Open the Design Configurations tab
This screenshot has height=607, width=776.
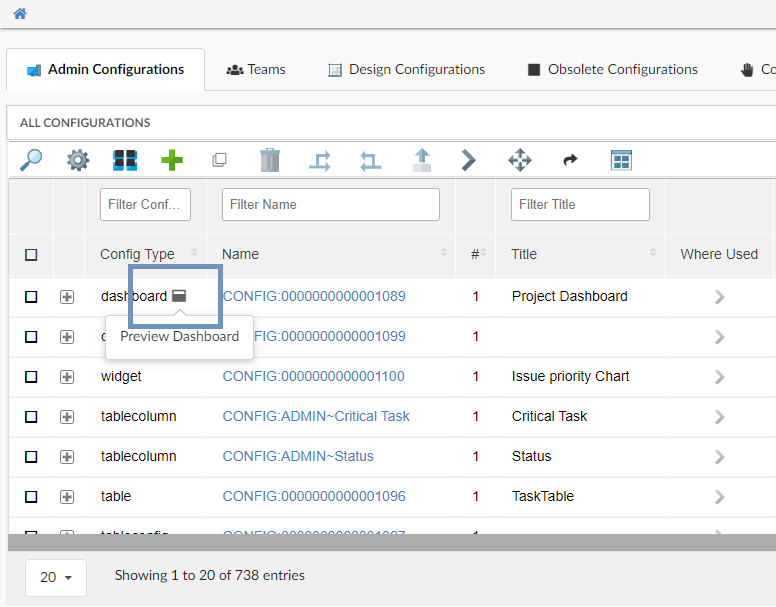coord(406,70)
